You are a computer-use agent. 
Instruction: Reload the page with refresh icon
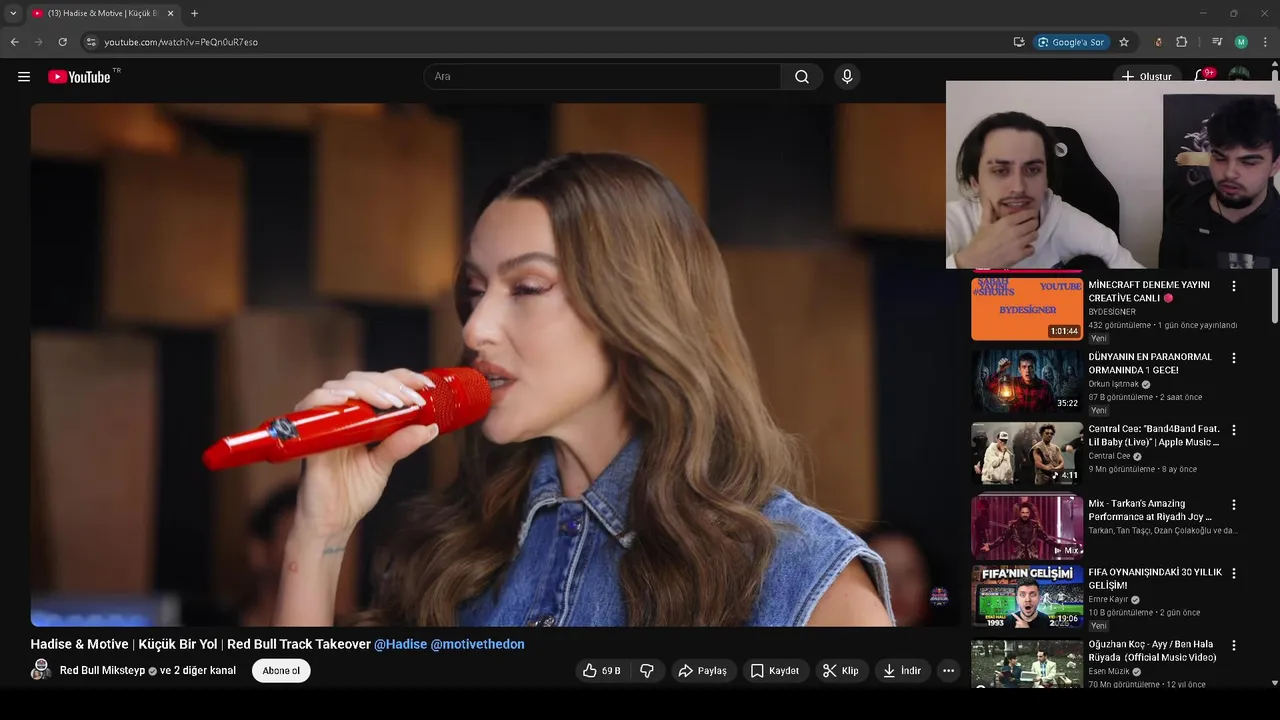[x=62, y=42]
